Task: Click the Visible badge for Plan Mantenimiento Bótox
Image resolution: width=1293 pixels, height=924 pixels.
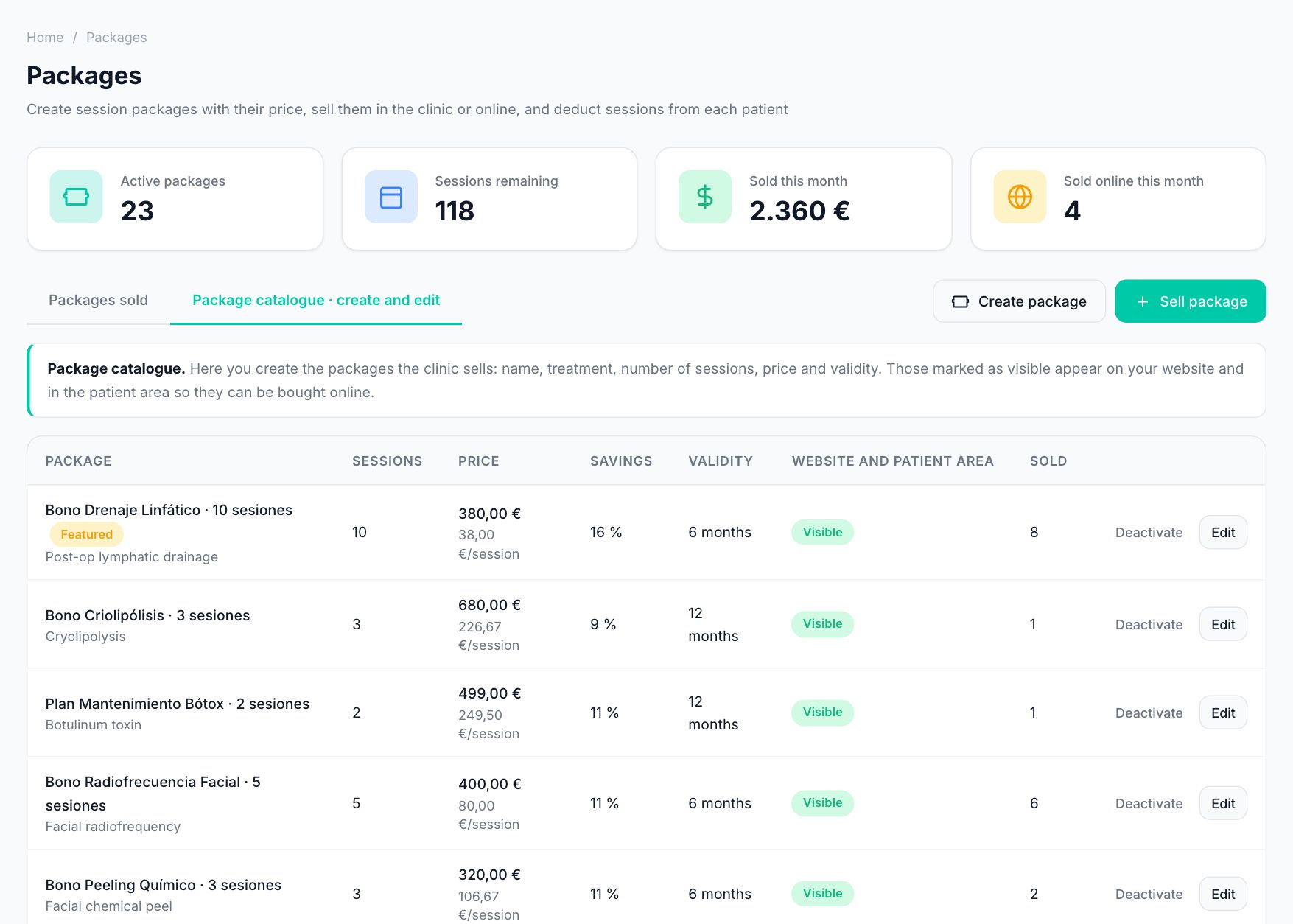Action: (x=822, y=713)
